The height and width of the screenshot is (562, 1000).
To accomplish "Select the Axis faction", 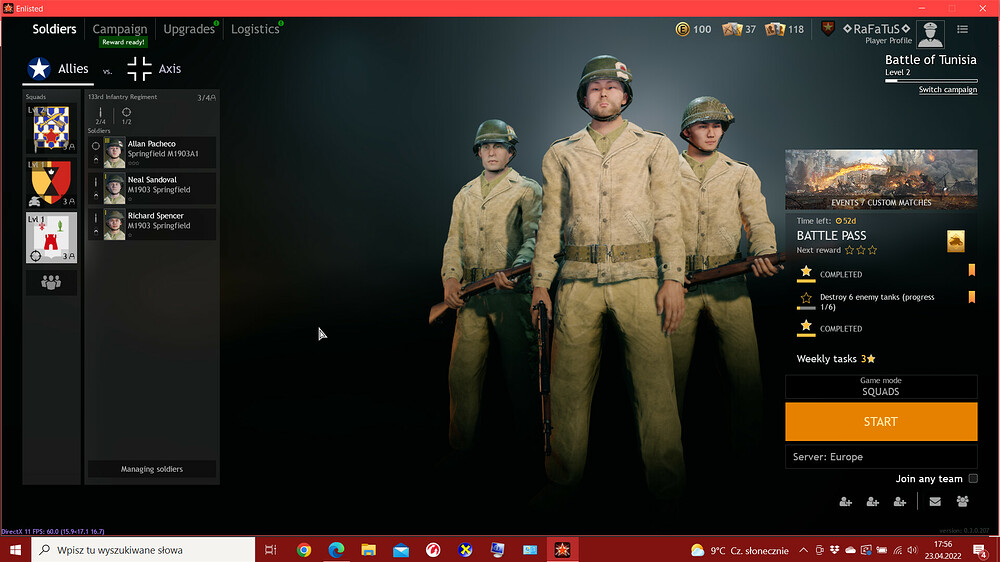I will (x=154, y=69).
